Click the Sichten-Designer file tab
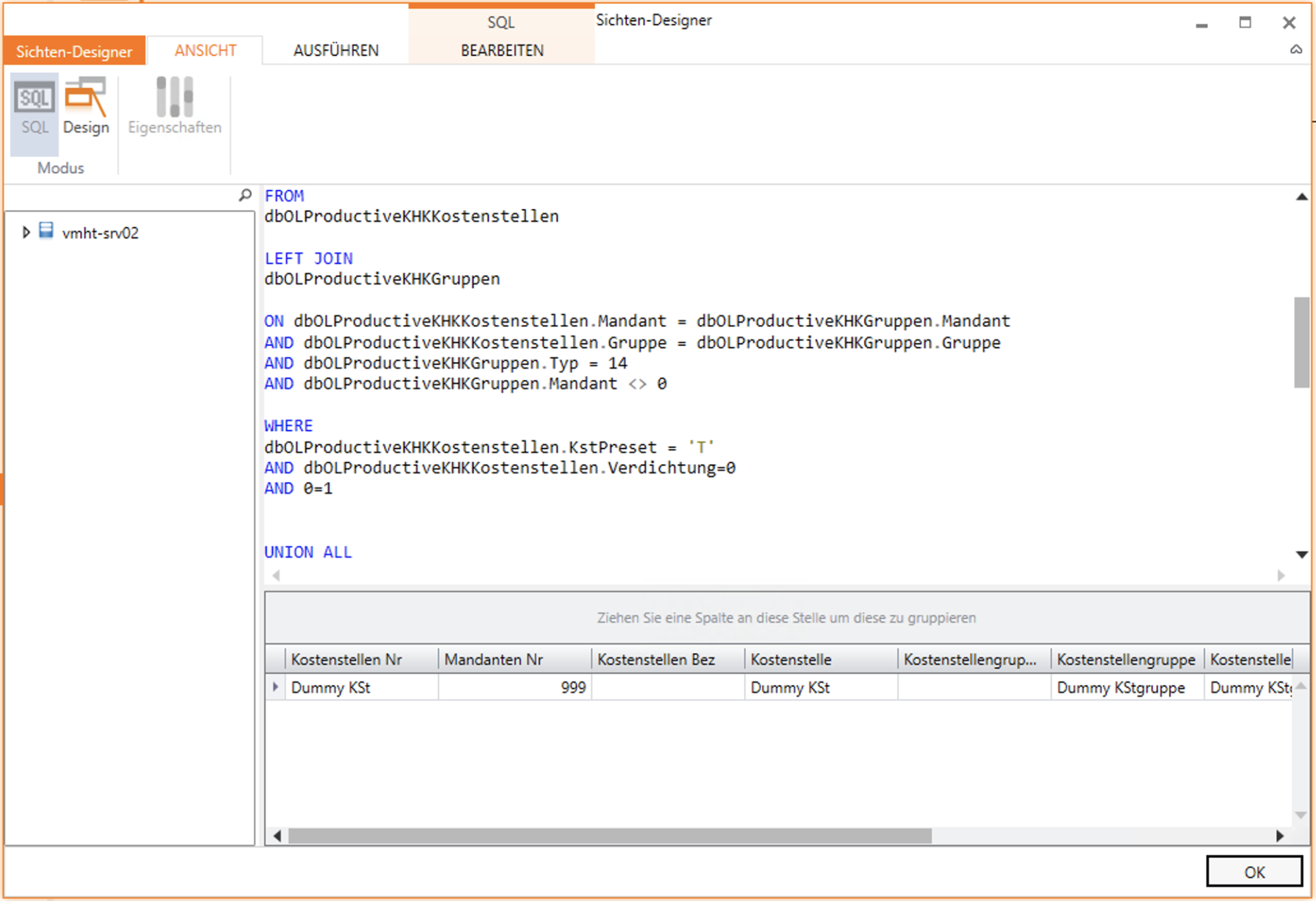The height and width of the screenshot is (901, 1316). pyautogui.click(x=74, y=51)
